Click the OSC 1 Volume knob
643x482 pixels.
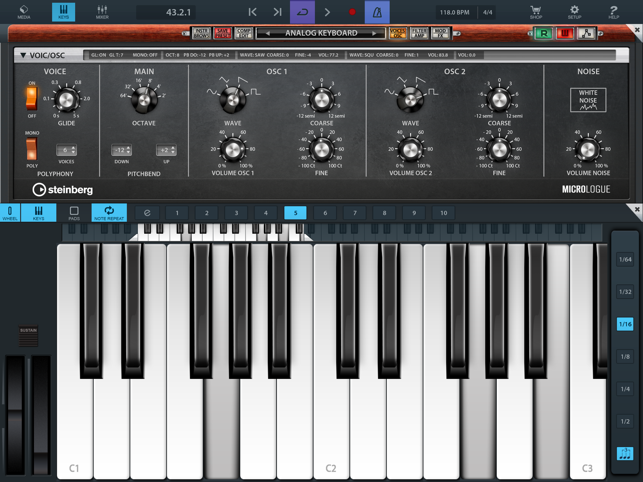point(232,150)
